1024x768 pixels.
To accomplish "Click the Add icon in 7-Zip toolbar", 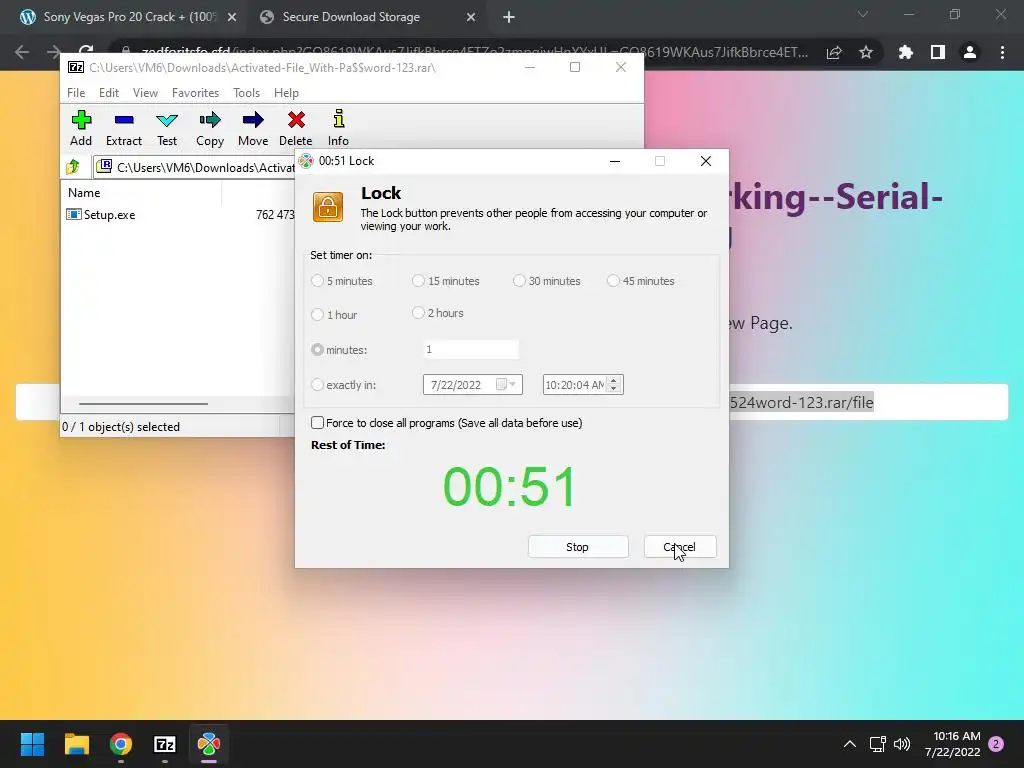I will coord(81,120).
